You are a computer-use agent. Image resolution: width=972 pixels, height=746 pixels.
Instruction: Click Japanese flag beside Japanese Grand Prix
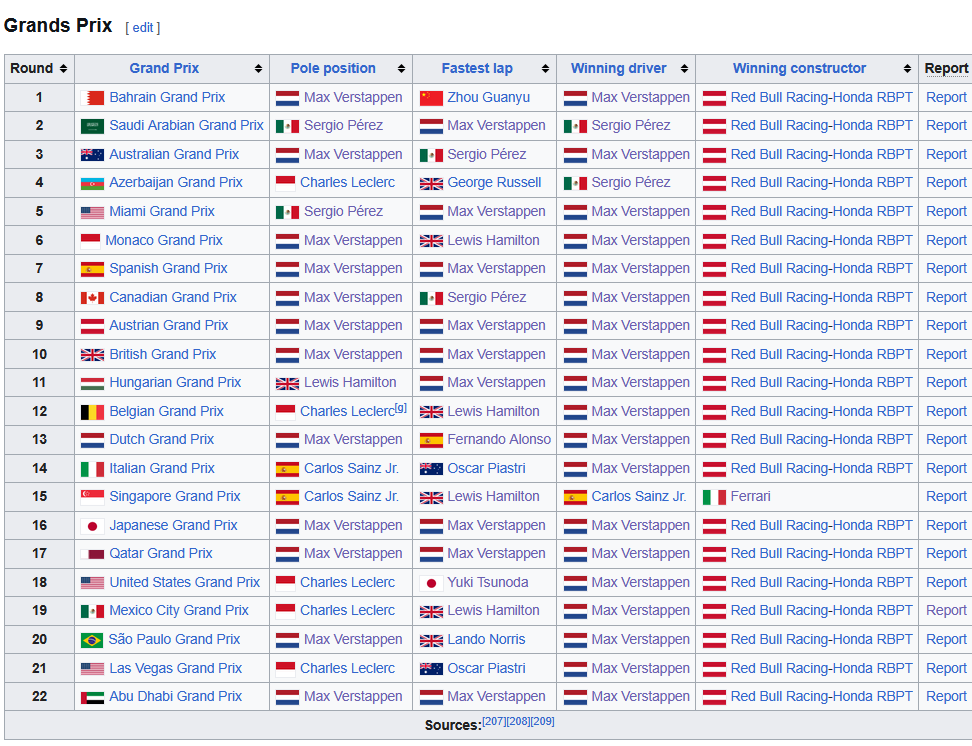pos(92,526)
